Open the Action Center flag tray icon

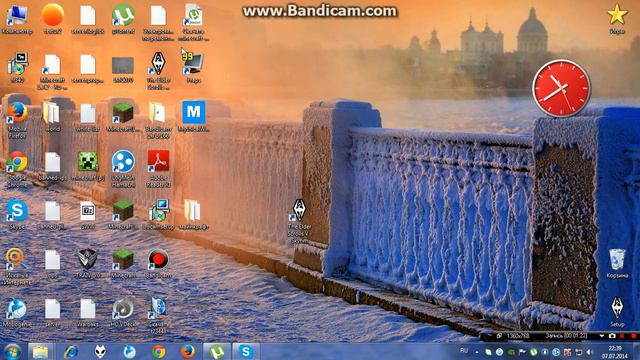522,351
